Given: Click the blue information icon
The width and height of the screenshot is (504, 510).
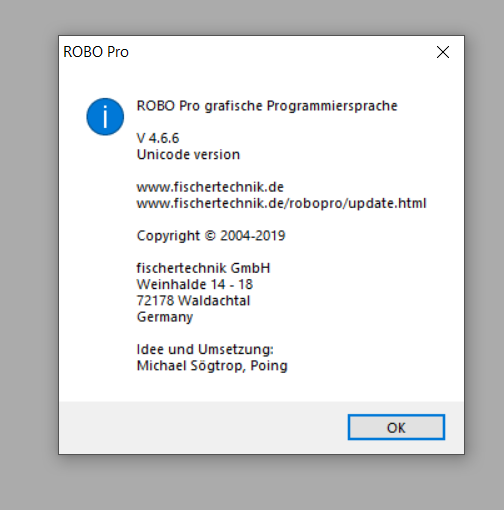Looking at the screenshot, I should [x=105, y=117].
